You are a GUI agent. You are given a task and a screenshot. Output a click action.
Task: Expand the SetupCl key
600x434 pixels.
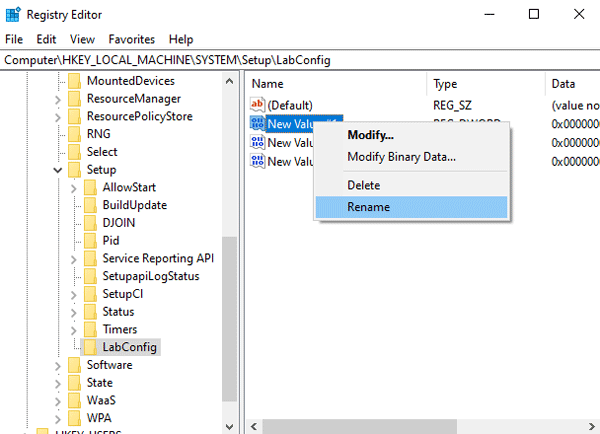point(73,295)
